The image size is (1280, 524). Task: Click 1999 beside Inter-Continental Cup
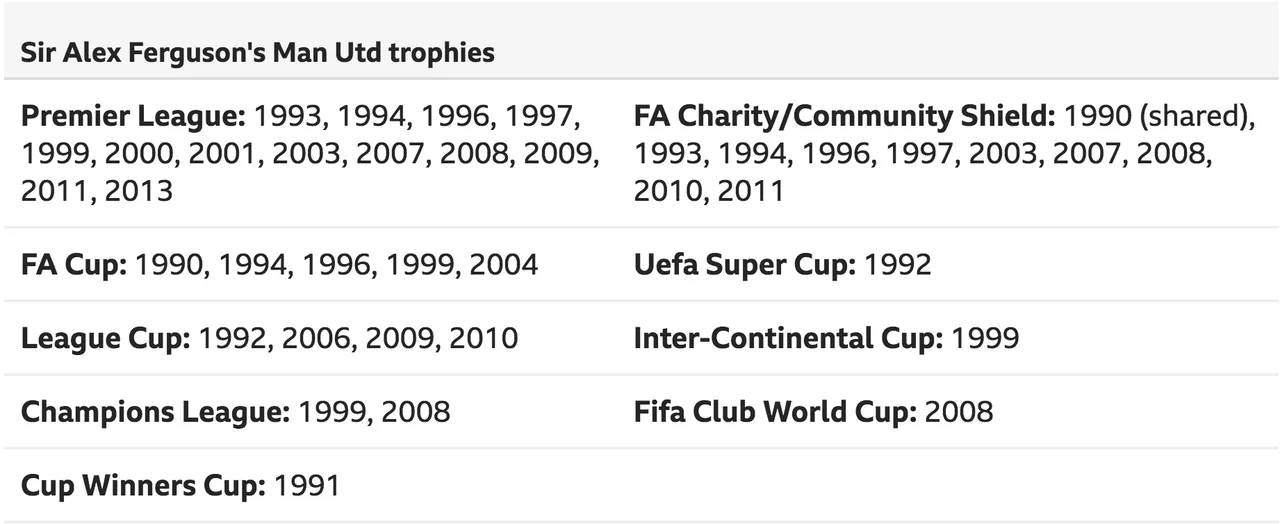click(x=985, y=338)
